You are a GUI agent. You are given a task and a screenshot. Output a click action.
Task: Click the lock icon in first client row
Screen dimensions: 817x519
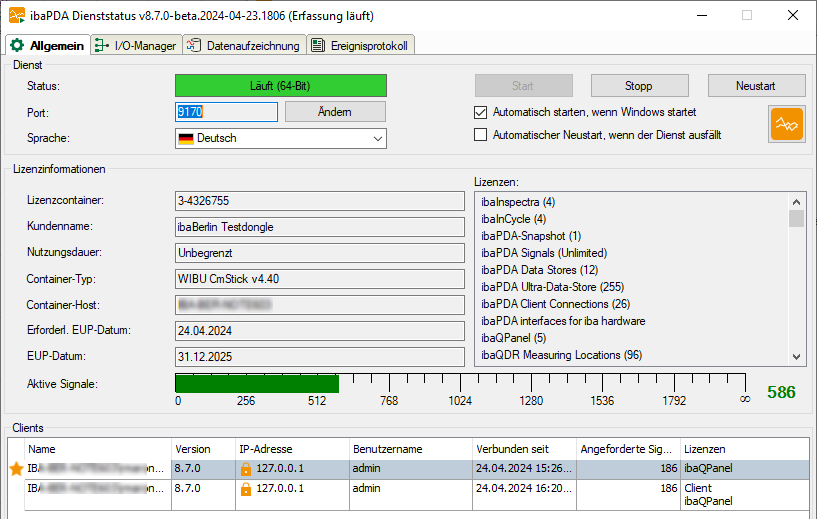pos(245,469)
